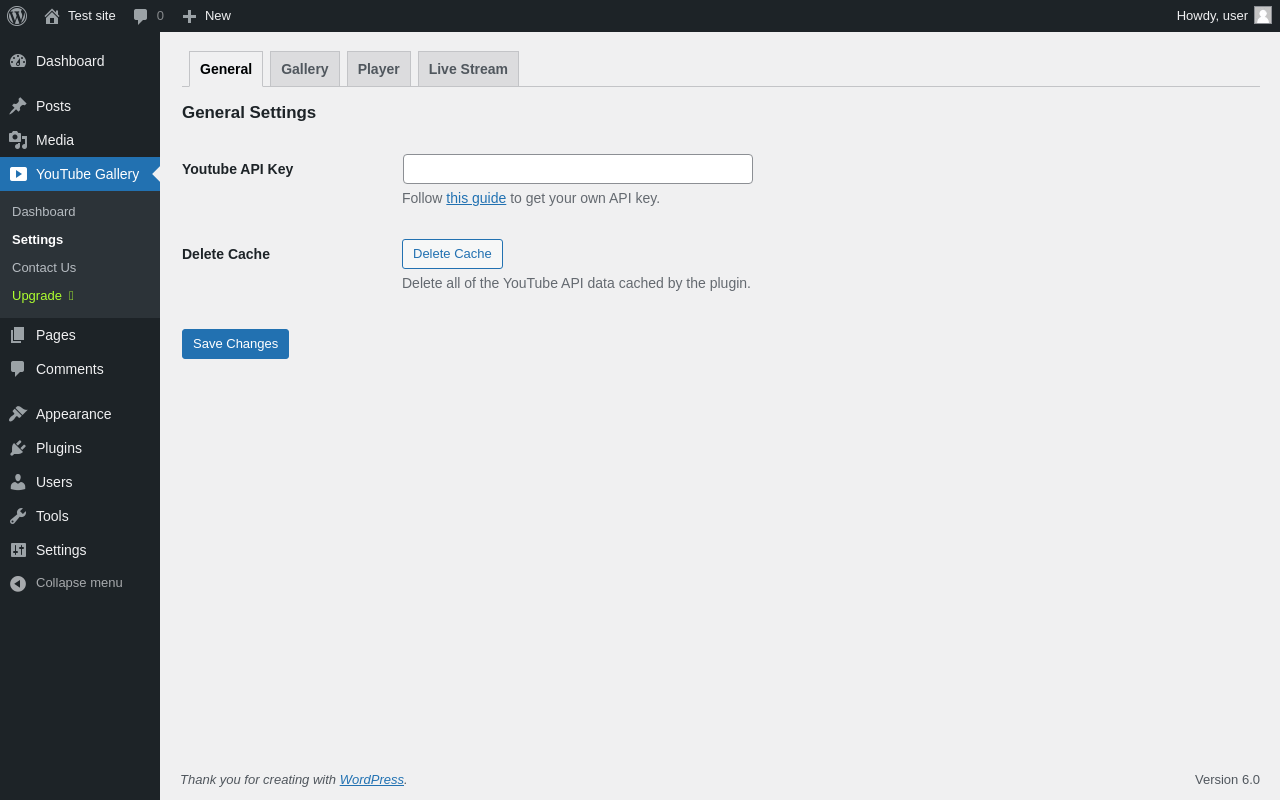
Task: Switch to the General tab
Action: (x=226, y=69)
